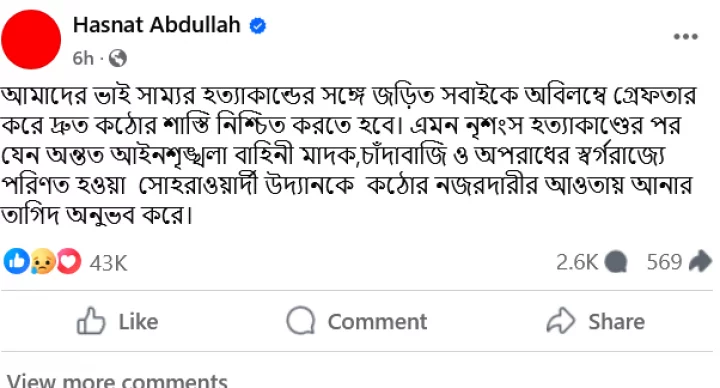
Task: Open Hasnat Abdullah's profile name link
Action: pyautogui.click(x=157, y=25)
